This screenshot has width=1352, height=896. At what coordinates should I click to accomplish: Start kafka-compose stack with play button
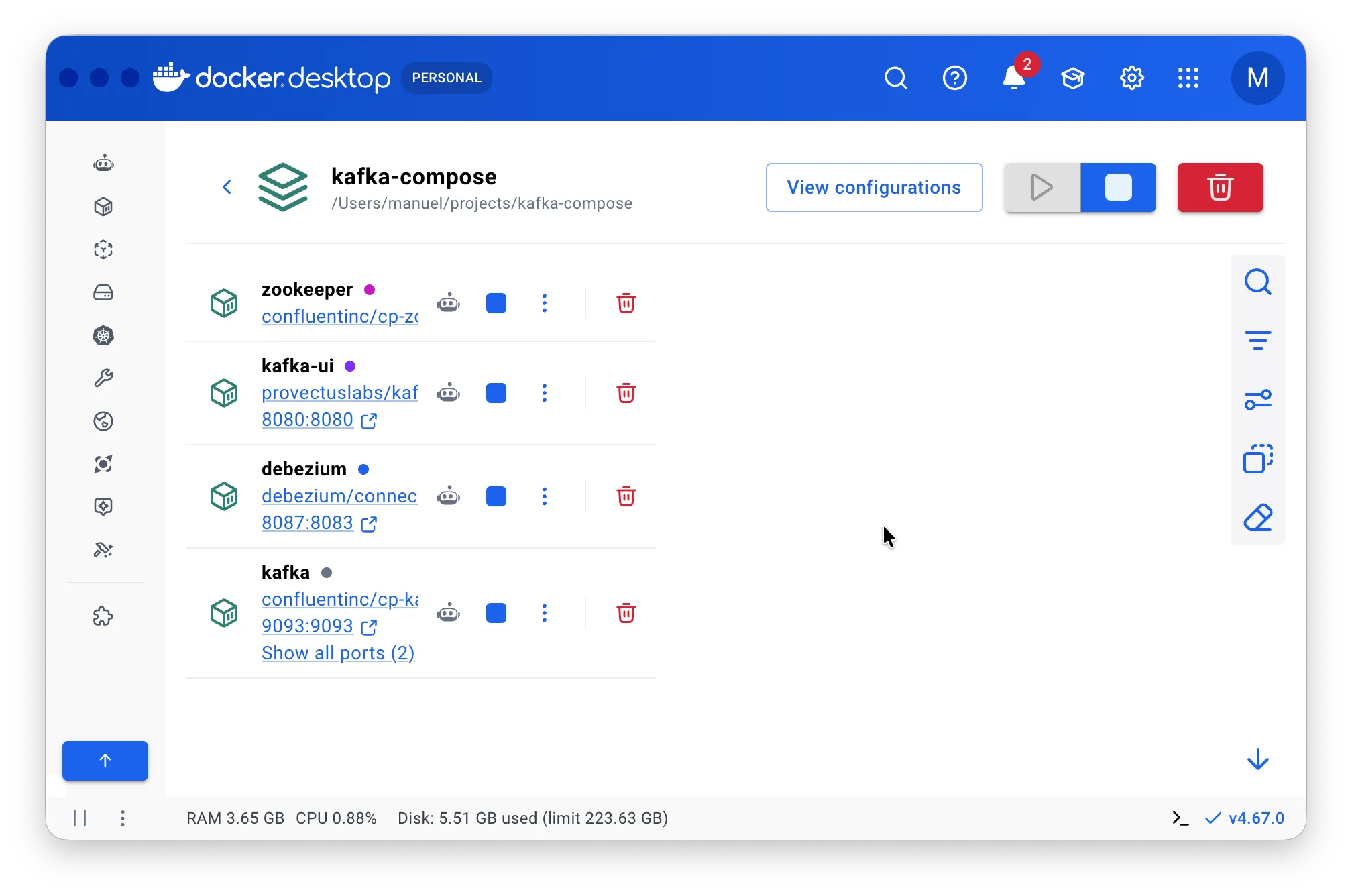[x=1042, y=188]
